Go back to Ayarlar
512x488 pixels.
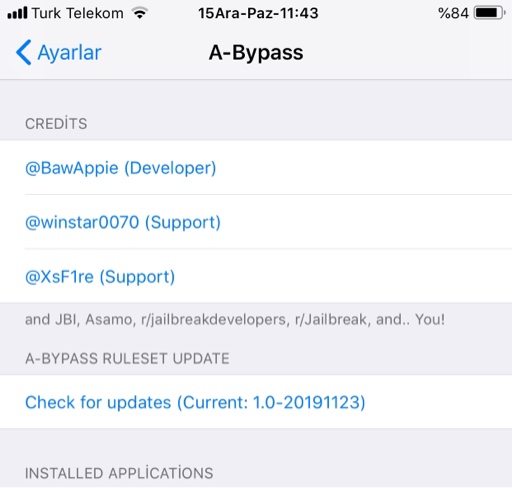tap(59, 52)
